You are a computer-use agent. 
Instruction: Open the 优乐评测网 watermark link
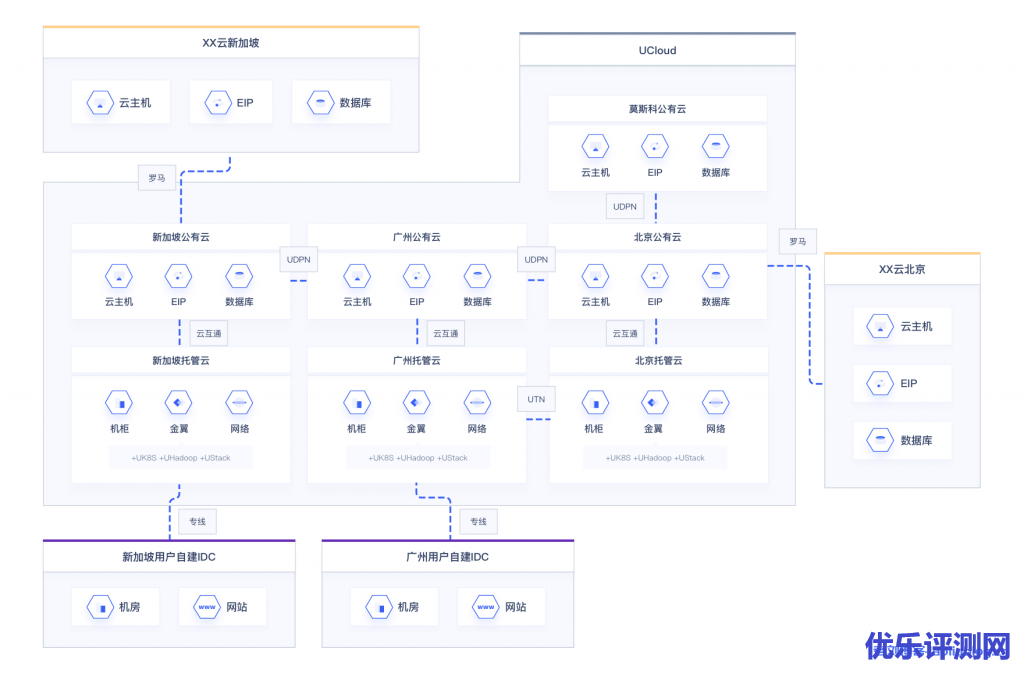coord(938,647)
